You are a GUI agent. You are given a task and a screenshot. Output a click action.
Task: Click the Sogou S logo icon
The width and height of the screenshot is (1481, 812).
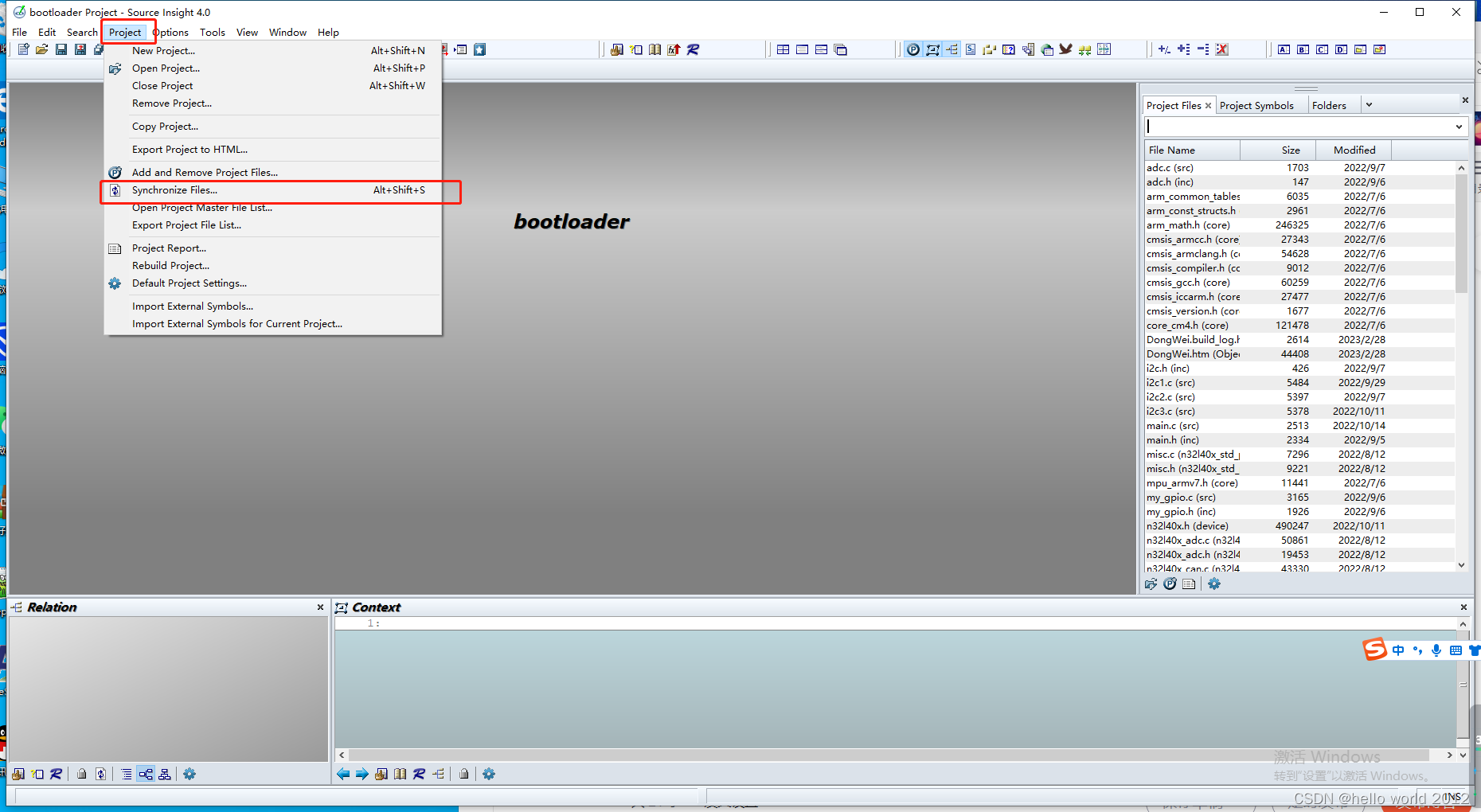point(1374,650)
